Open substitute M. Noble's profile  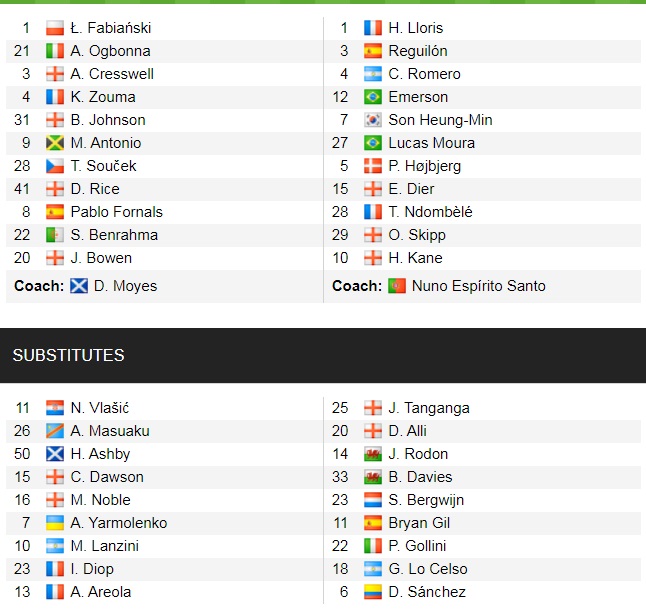[x=101, y=500]
